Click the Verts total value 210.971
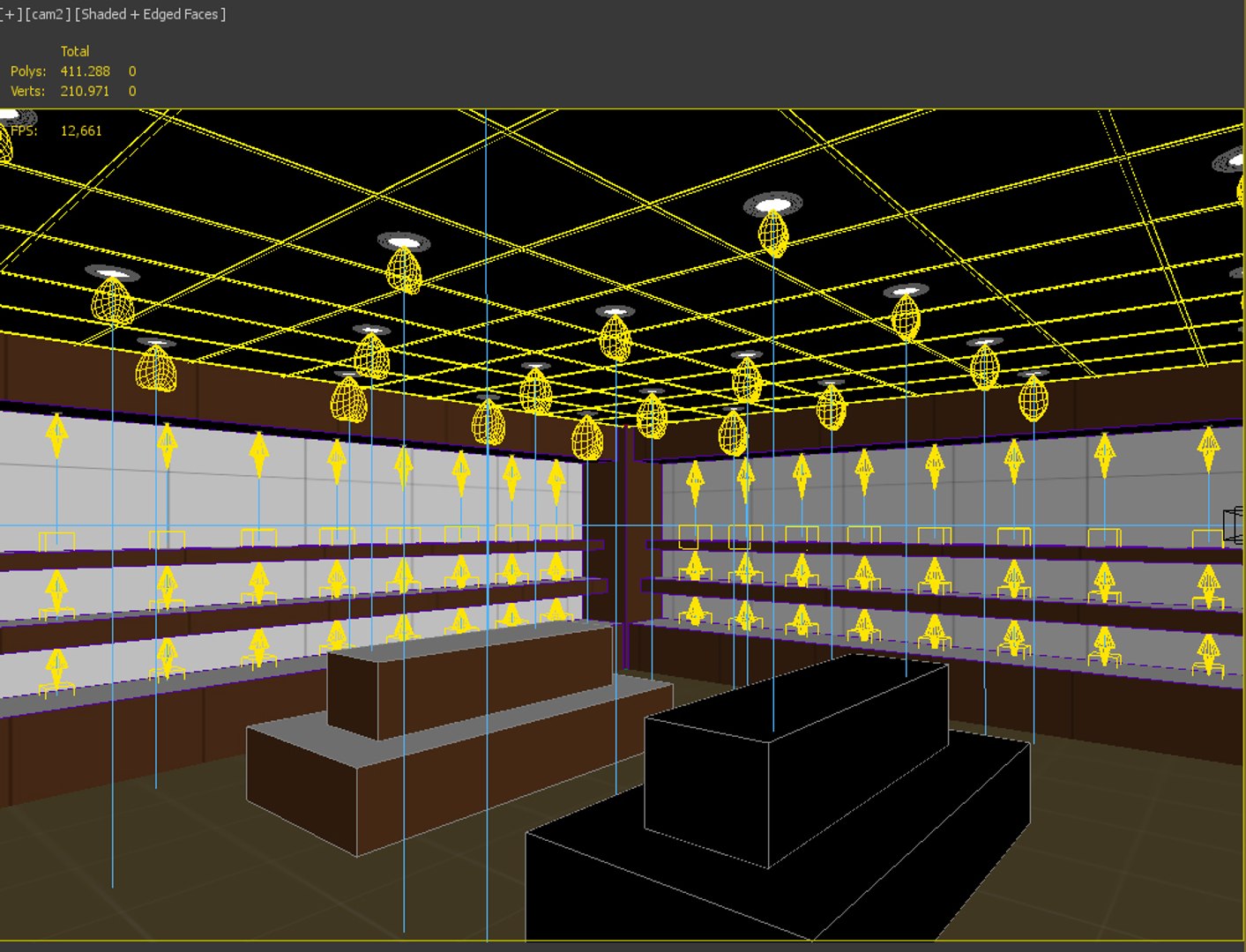 click(86, 91)
